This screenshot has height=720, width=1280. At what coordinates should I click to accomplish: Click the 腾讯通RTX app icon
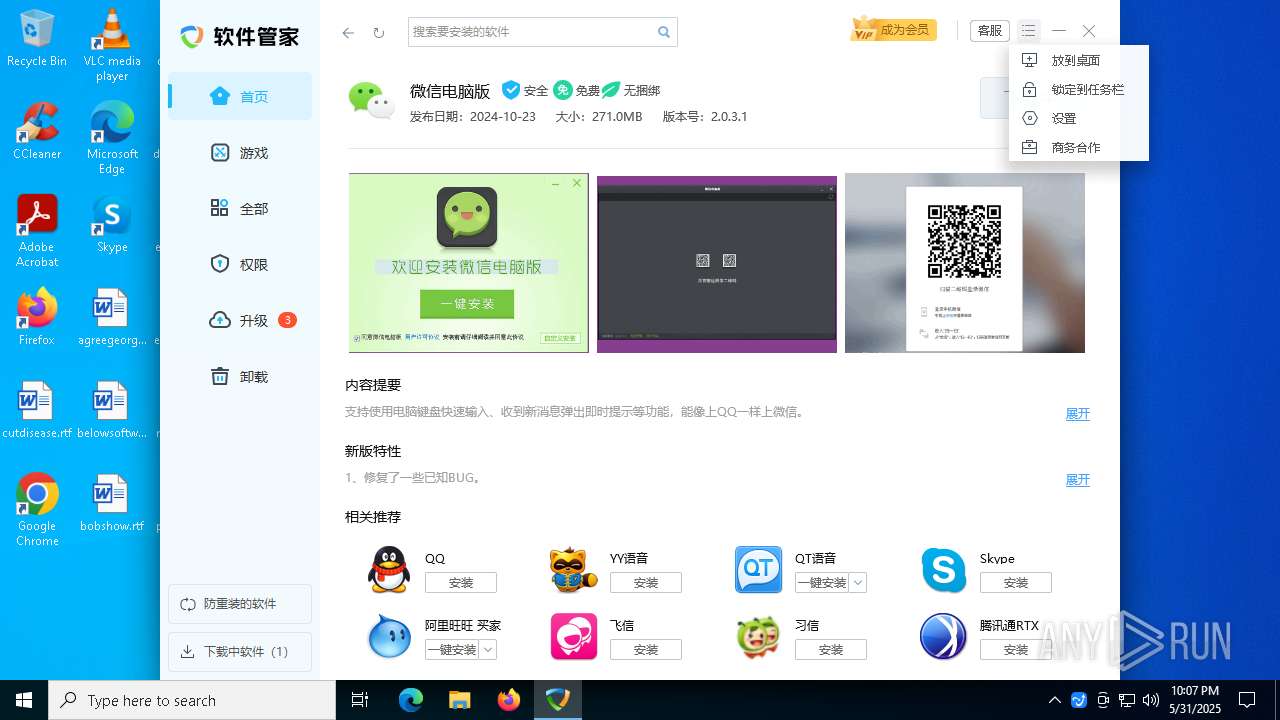pyautogui.click(x=944, y=637)
